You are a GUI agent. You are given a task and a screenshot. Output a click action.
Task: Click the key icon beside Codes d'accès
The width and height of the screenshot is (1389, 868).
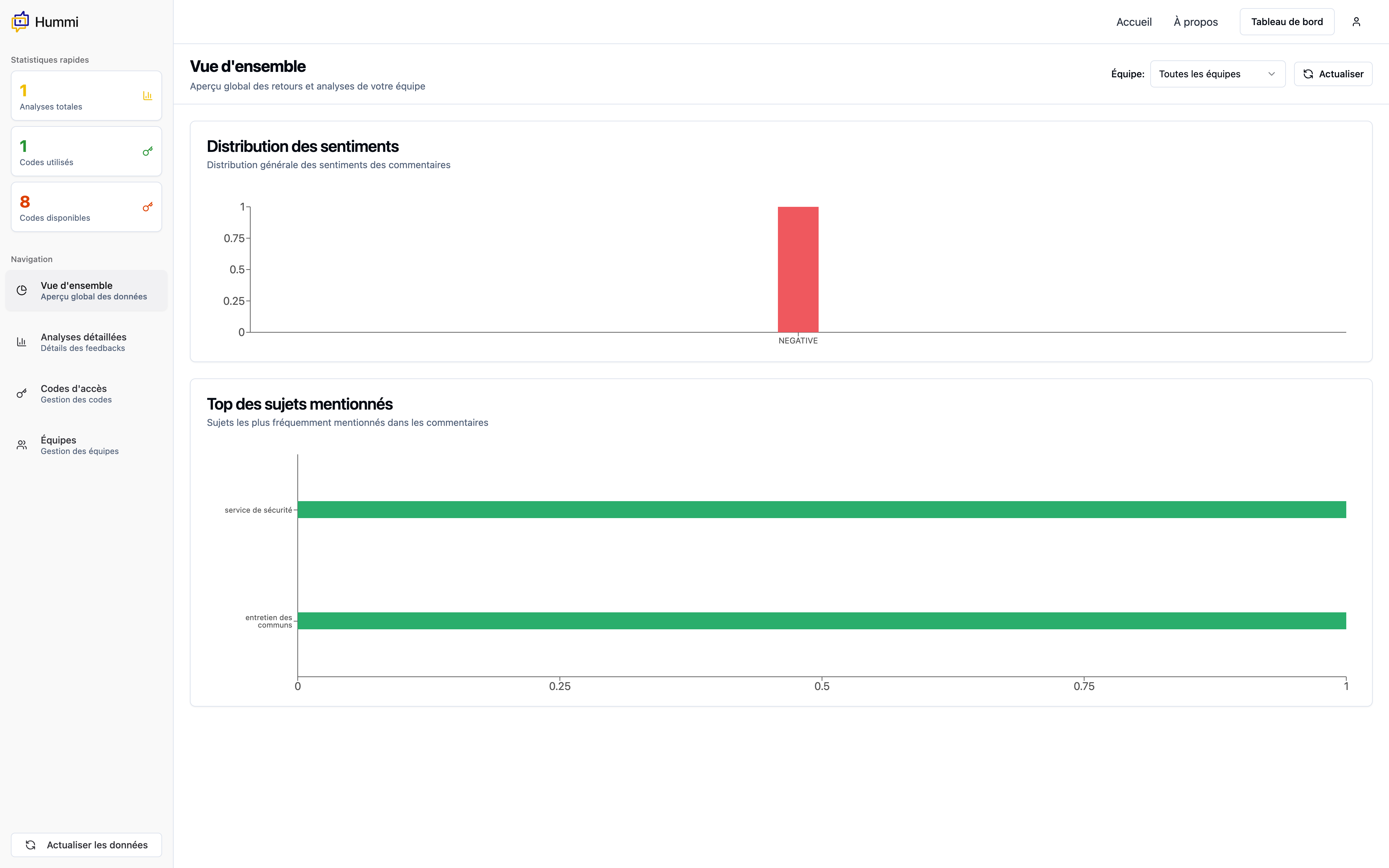point(22,394)
